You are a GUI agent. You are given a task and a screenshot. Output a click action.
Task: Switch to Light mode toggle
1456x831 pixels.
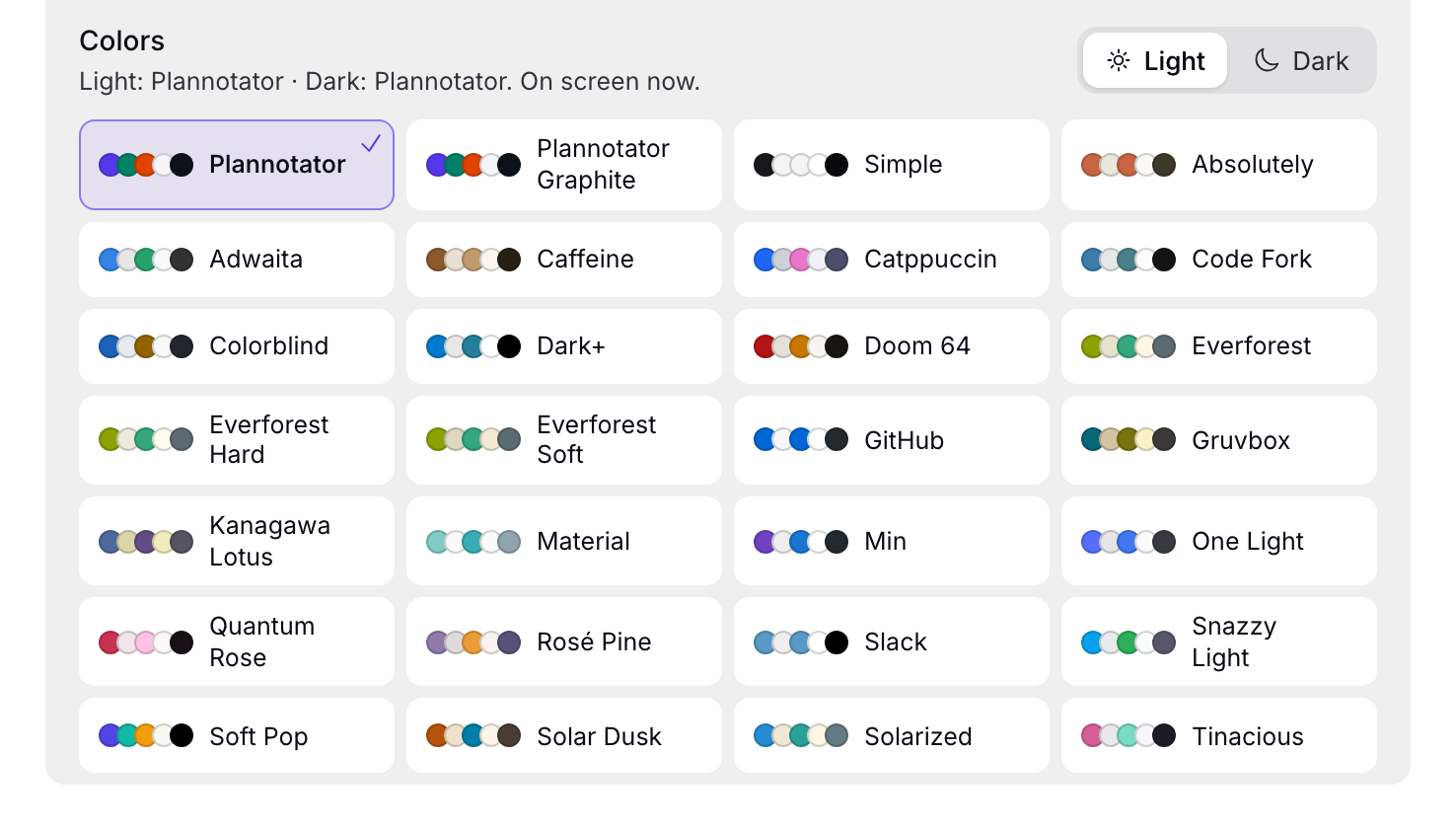pyautogui.click(x=1155, y=60)
